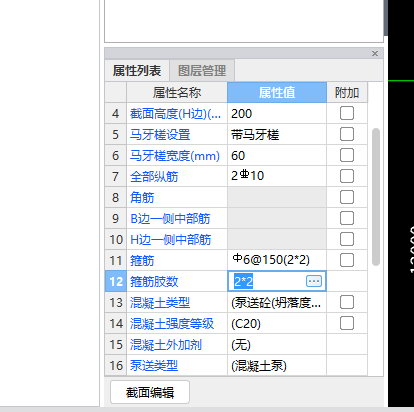Select the 属性值 column header
This screenshot has height=412, width=414.
coord(277,92)
